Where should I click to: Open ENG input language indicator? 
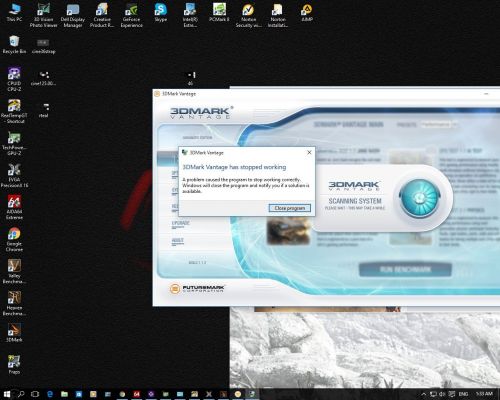coord(463,394)
